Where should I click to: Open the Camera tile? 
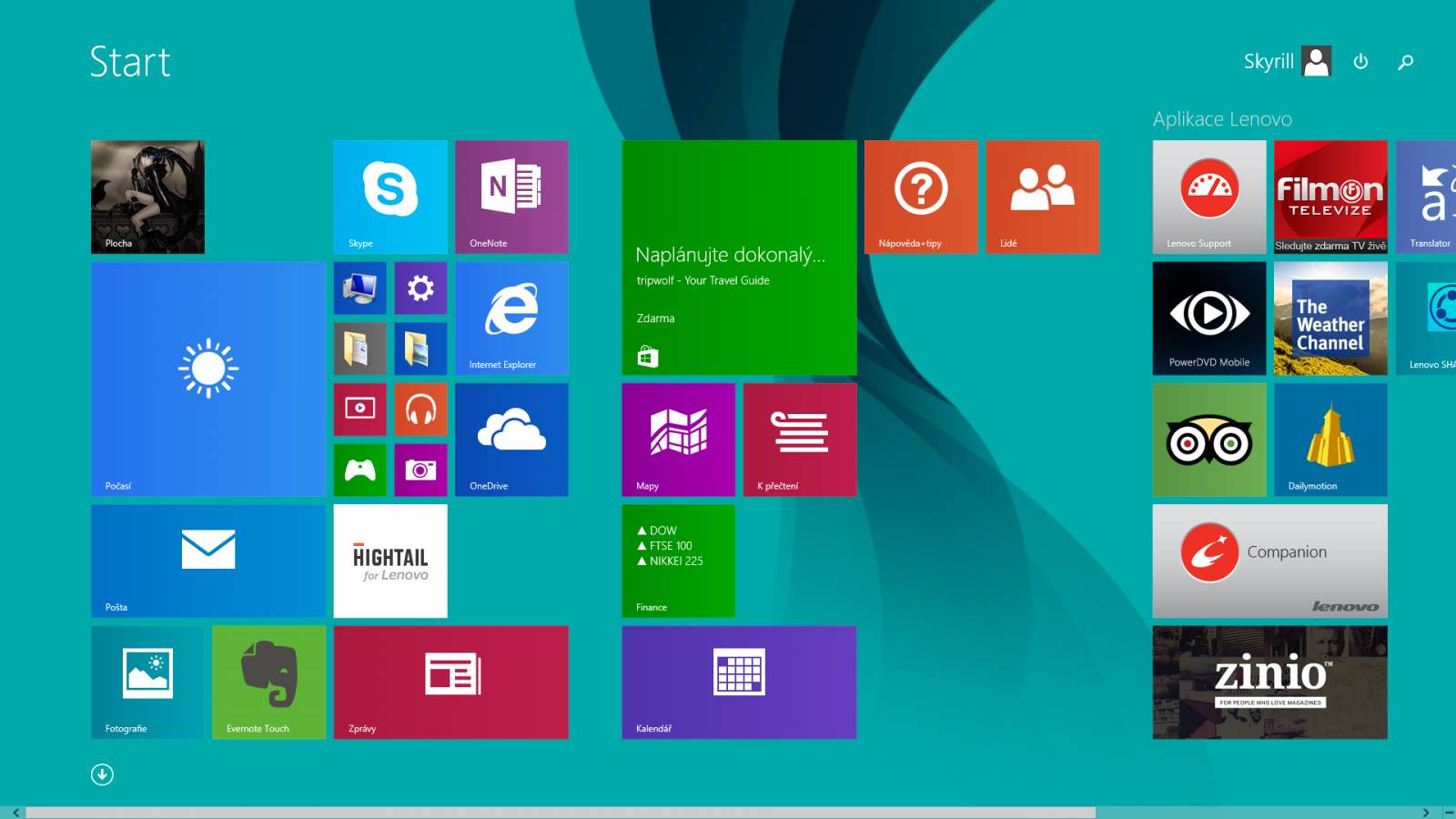tap(420, 470)
